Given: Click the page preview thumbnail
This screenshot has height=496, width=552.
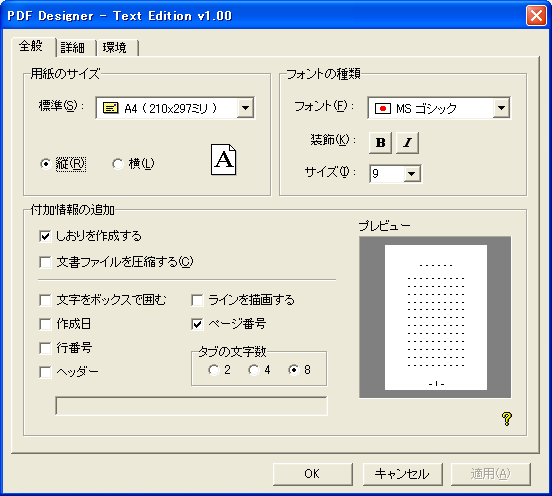Looking at the screenshot, I should click(x=435, y=317).
